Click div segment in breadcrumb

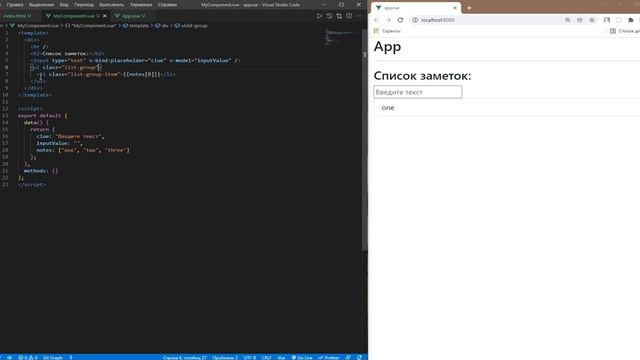pyautogui.click(x=162, y=26)
